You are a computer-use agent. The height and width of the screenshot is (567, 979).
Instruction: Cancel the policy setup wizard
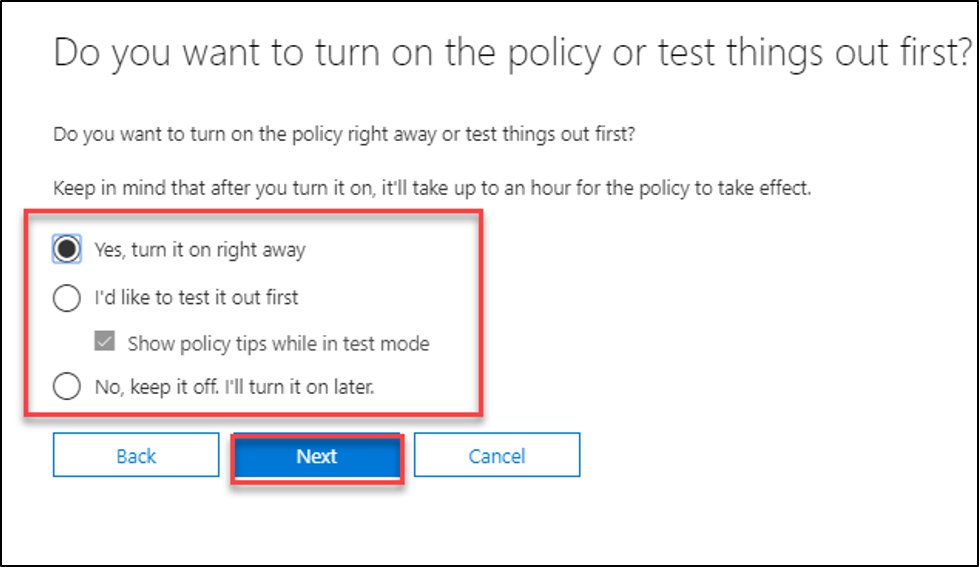[497, 457]
